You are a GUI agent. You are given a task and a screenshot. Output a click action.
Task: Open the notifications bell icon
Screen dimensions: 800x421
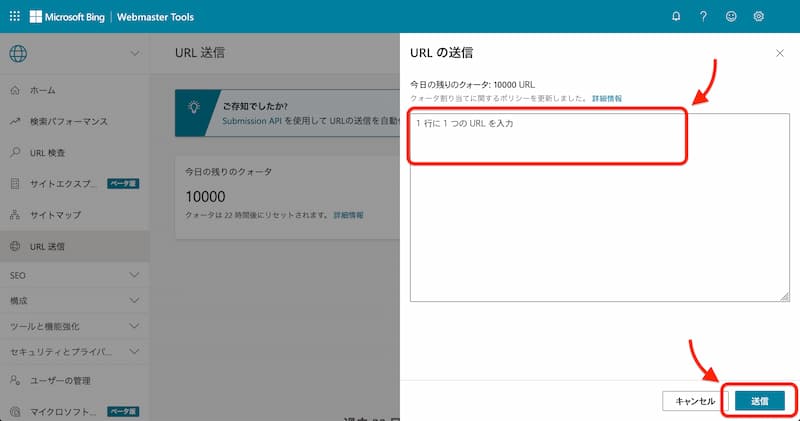click(x=676, y=16)
